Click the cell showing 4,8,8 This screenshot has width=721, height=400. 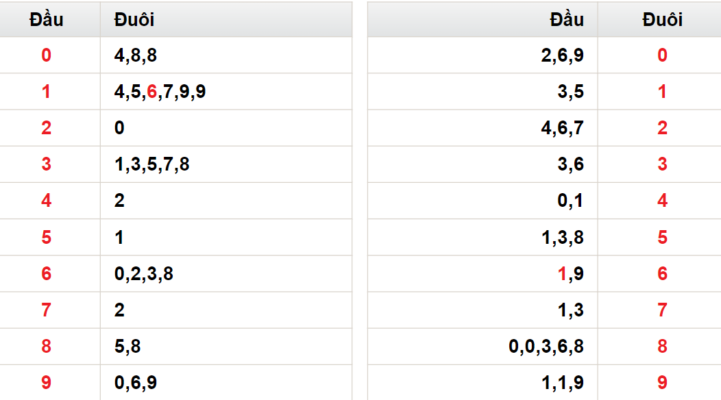coord(226,55)
